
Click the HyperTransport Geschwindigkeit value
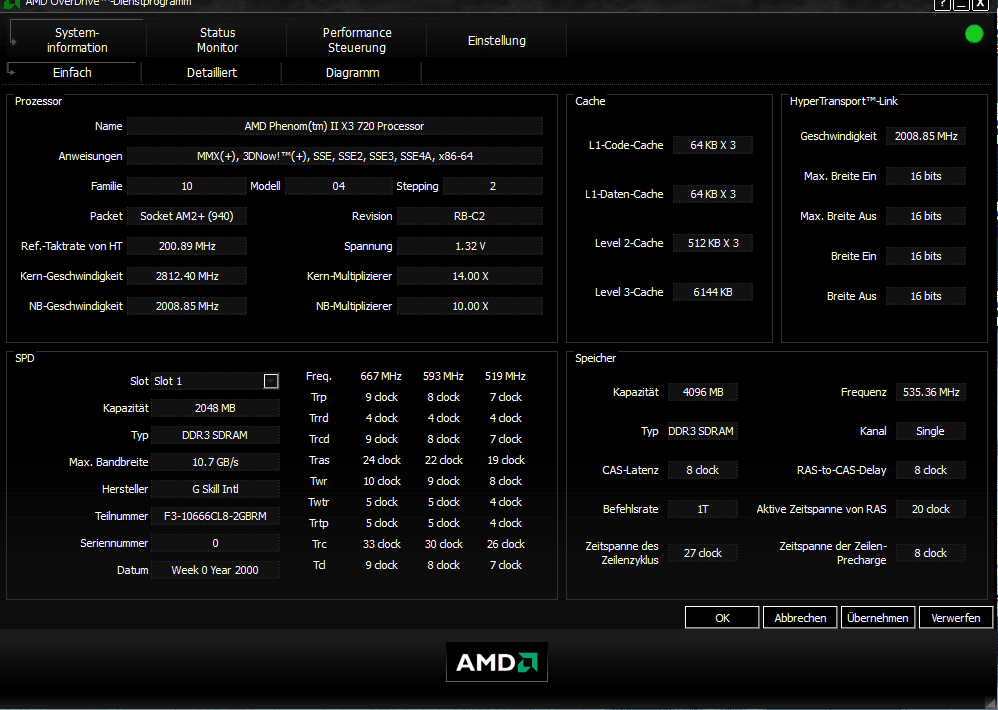click(x=925, y=136)
